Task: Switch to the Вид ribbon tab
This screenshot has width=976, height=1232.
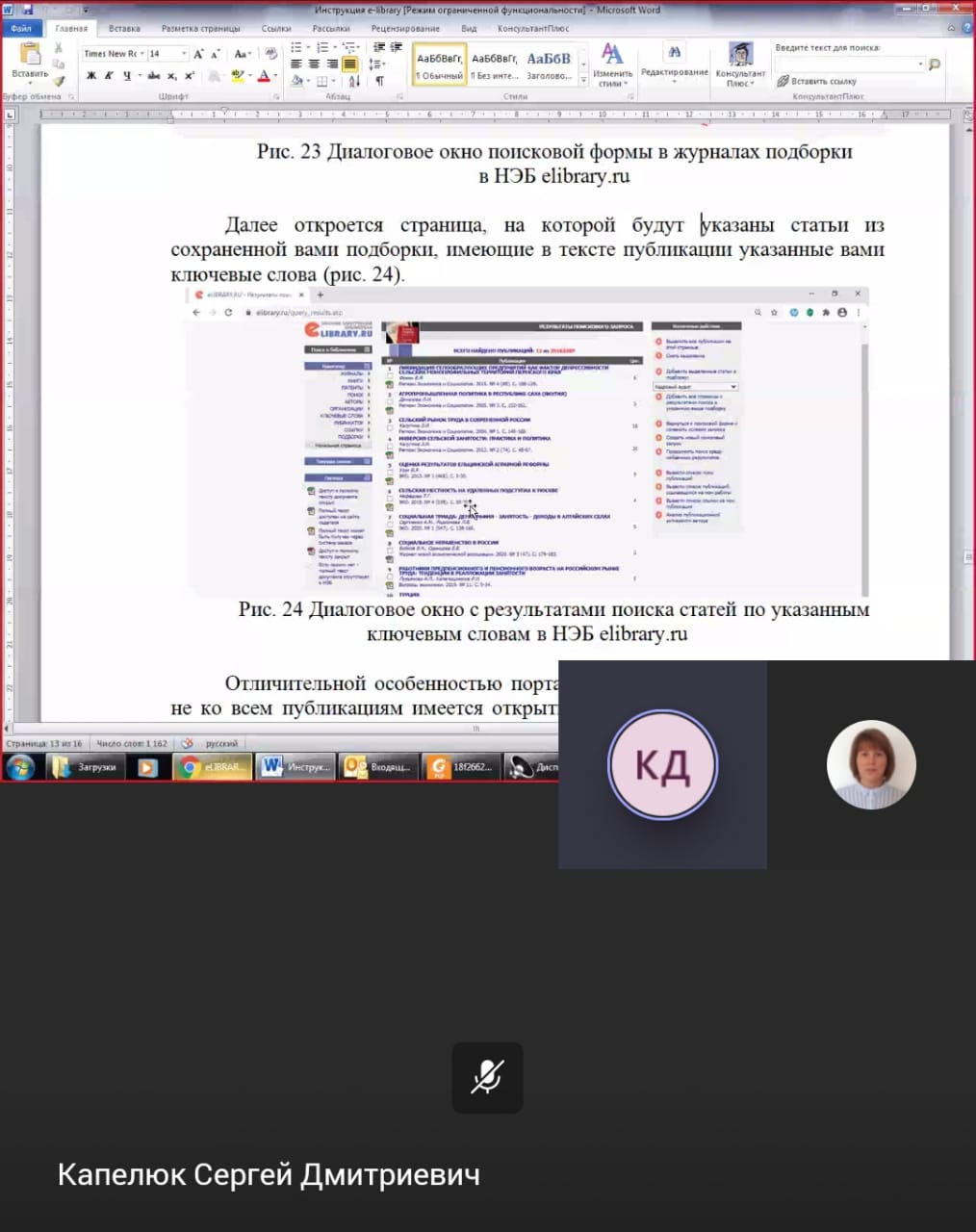Action: pyautogui.click(x=469, y=29)
